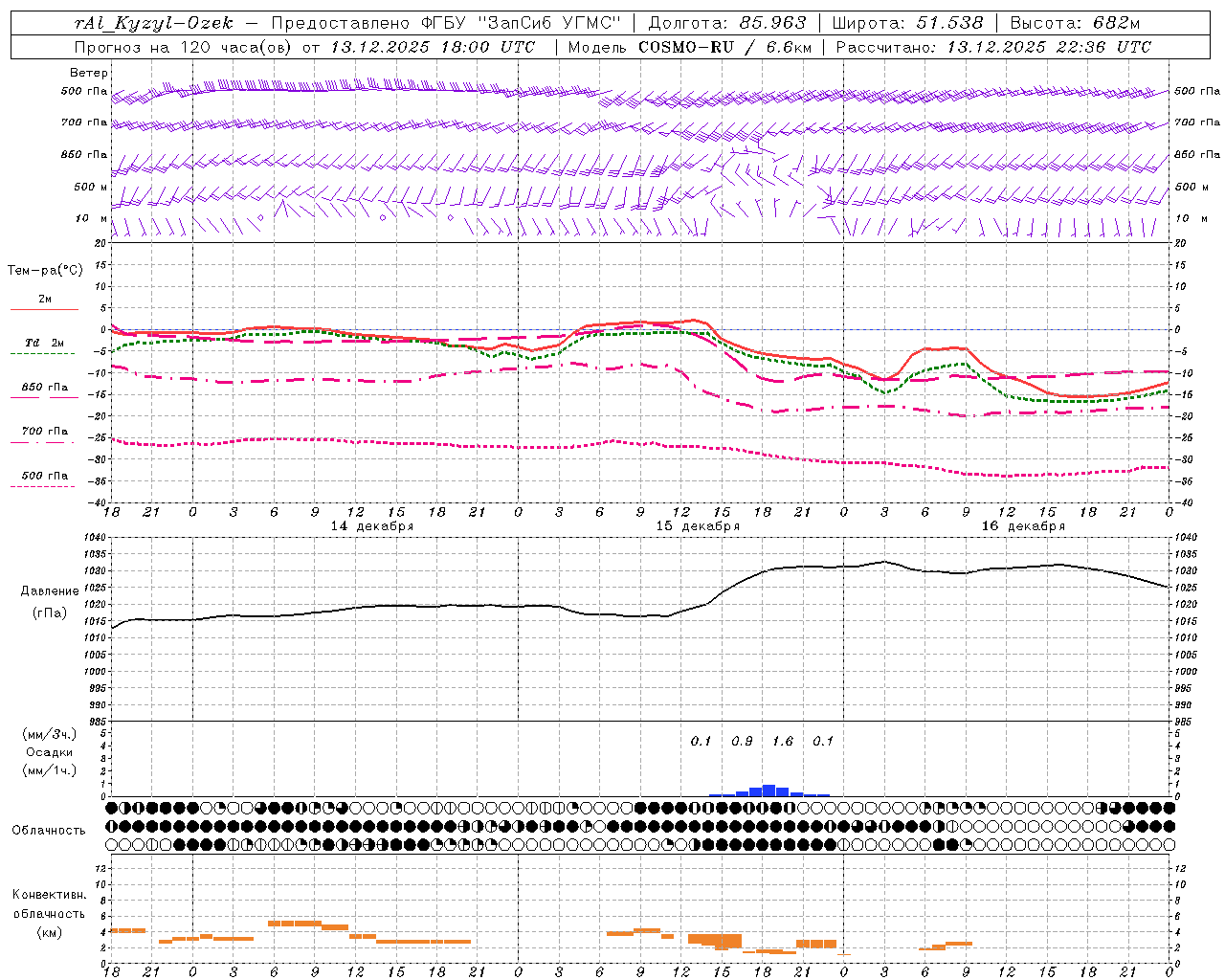1225x980 pixels.
Task: Click the forecast start time 13.12.2025 18:00 UTC
Action: point(433,47)
